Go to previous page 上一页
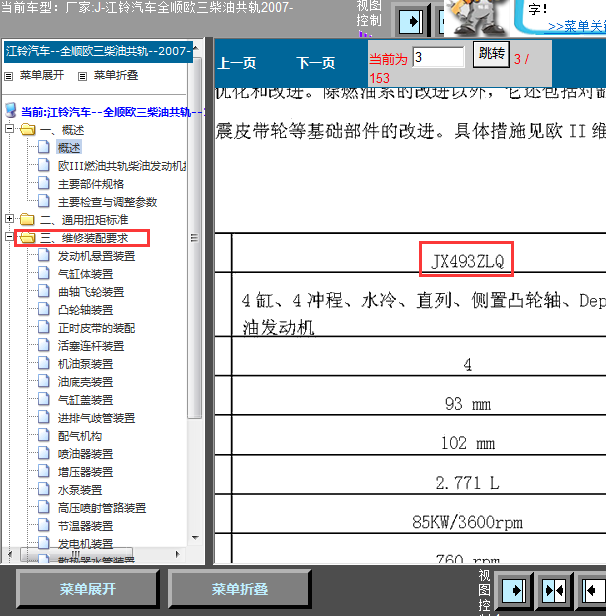Viewport: 606px width, 616px height. (x=236, y=63)
